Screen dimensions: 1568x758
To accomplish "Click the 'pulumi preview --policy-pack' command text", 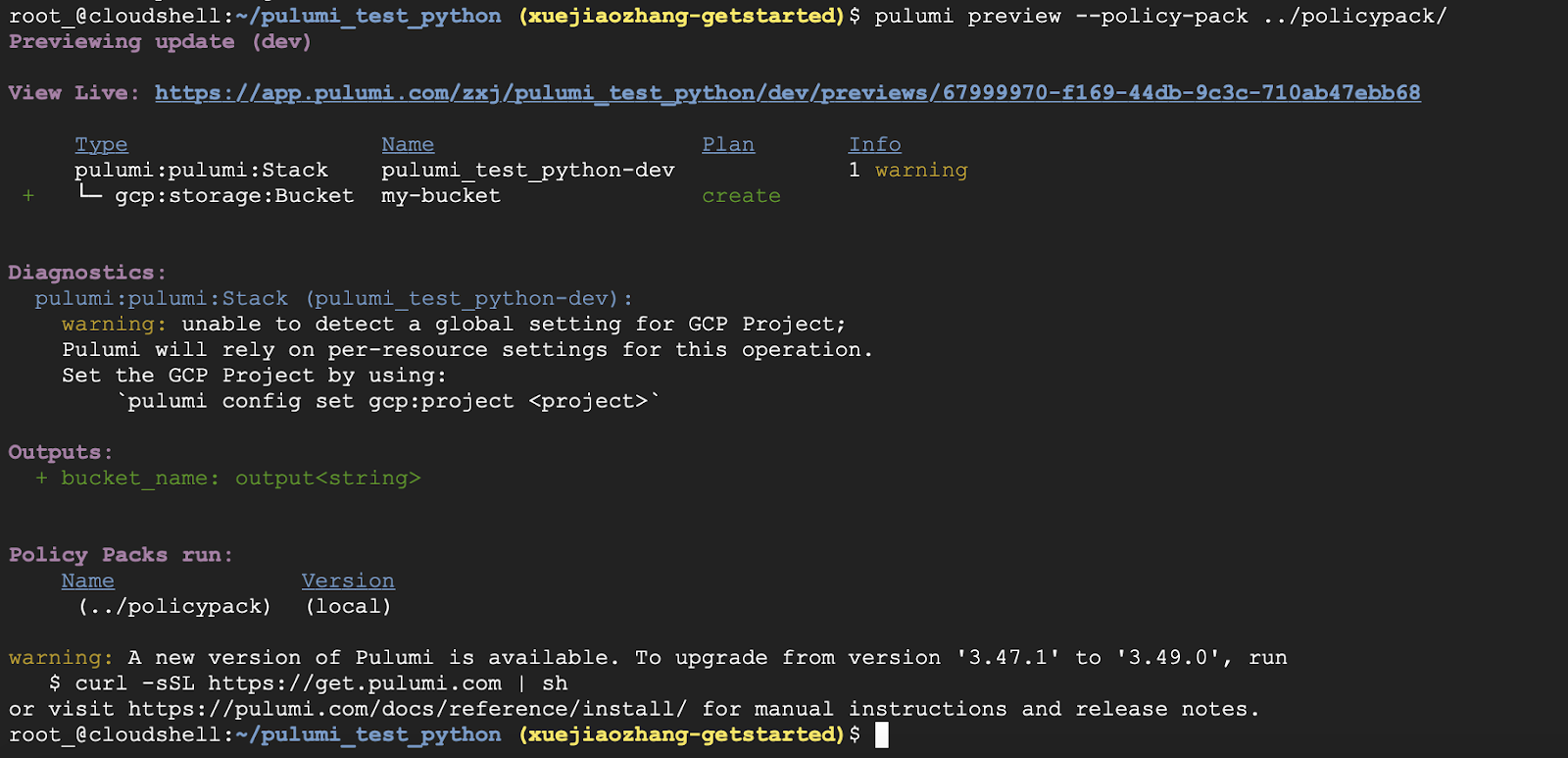I will [x=1160, y=17].
